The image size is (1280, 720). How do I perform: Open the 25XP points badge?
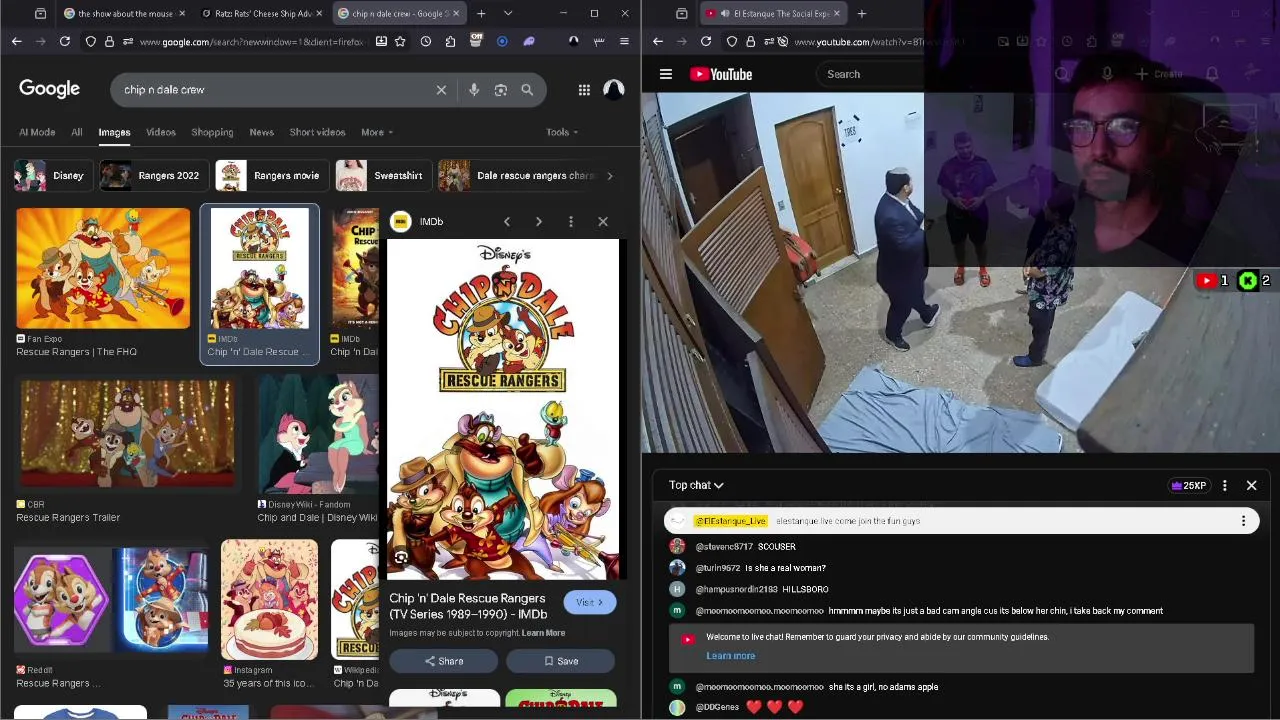[x=1188, y=485]
